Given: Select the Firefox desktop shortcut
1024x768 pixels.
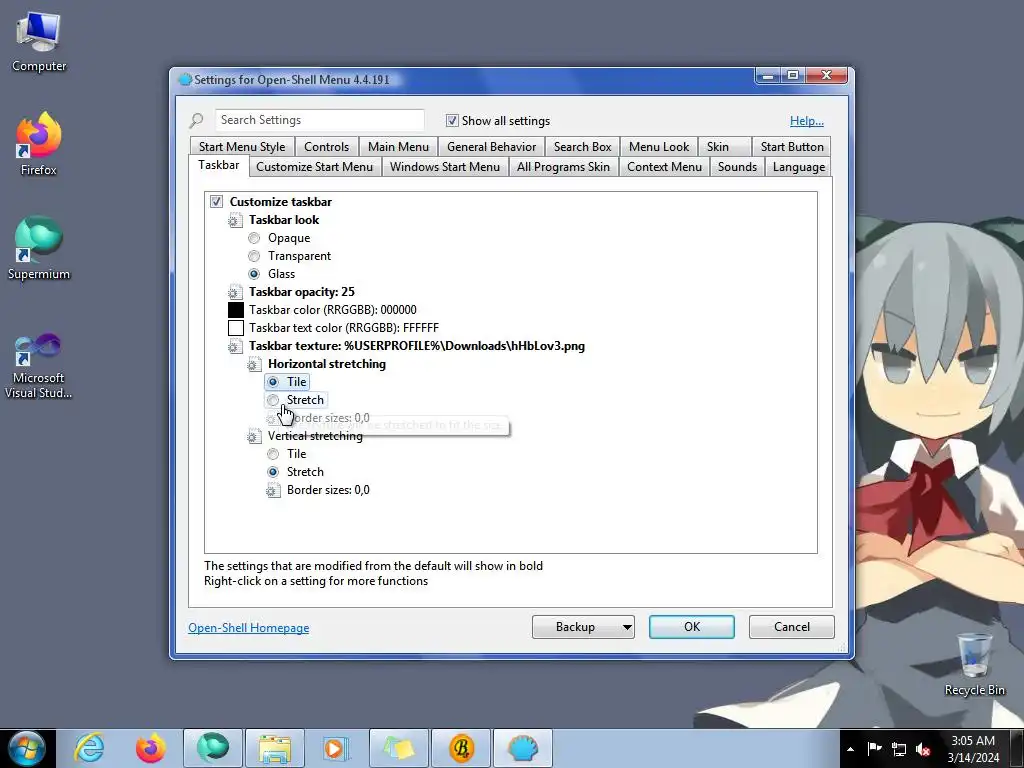Looking at the screenshot, I should point(39,144).
